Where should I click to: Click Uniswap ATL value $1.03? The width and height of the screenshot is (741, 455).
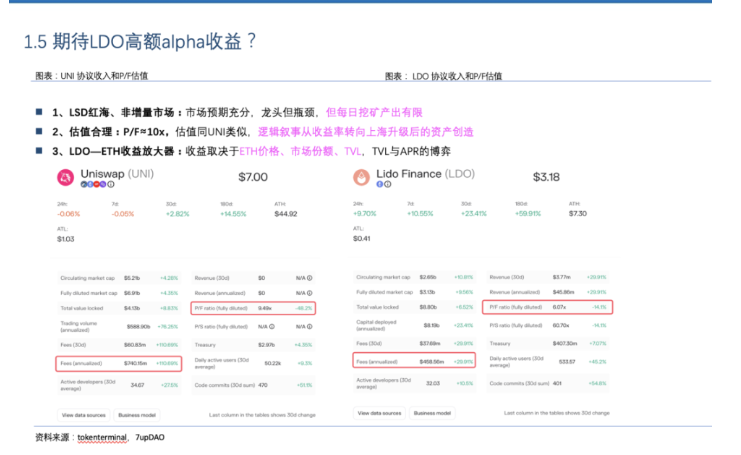pos(66,239)
